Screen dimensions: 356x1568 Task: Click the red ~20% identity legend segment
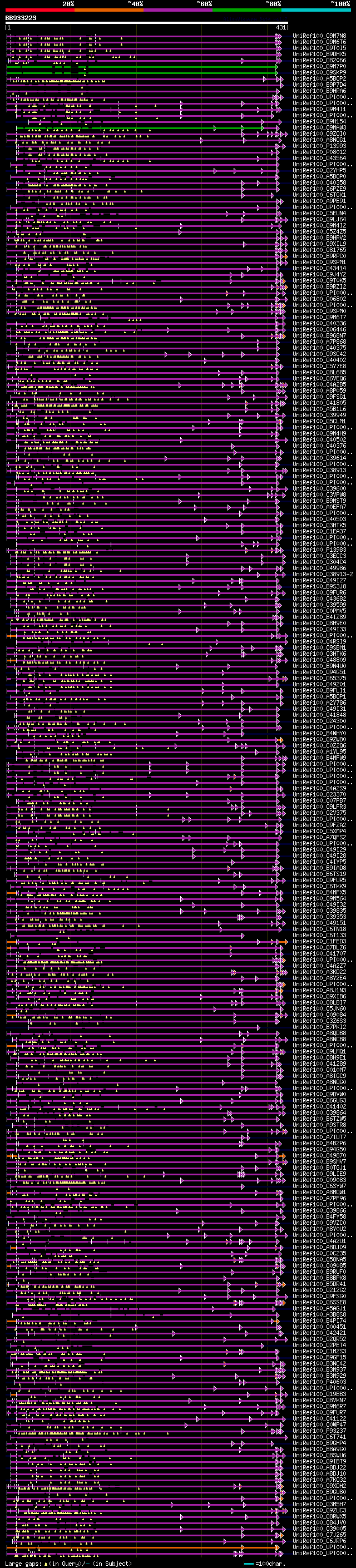(x=40, y=11)
